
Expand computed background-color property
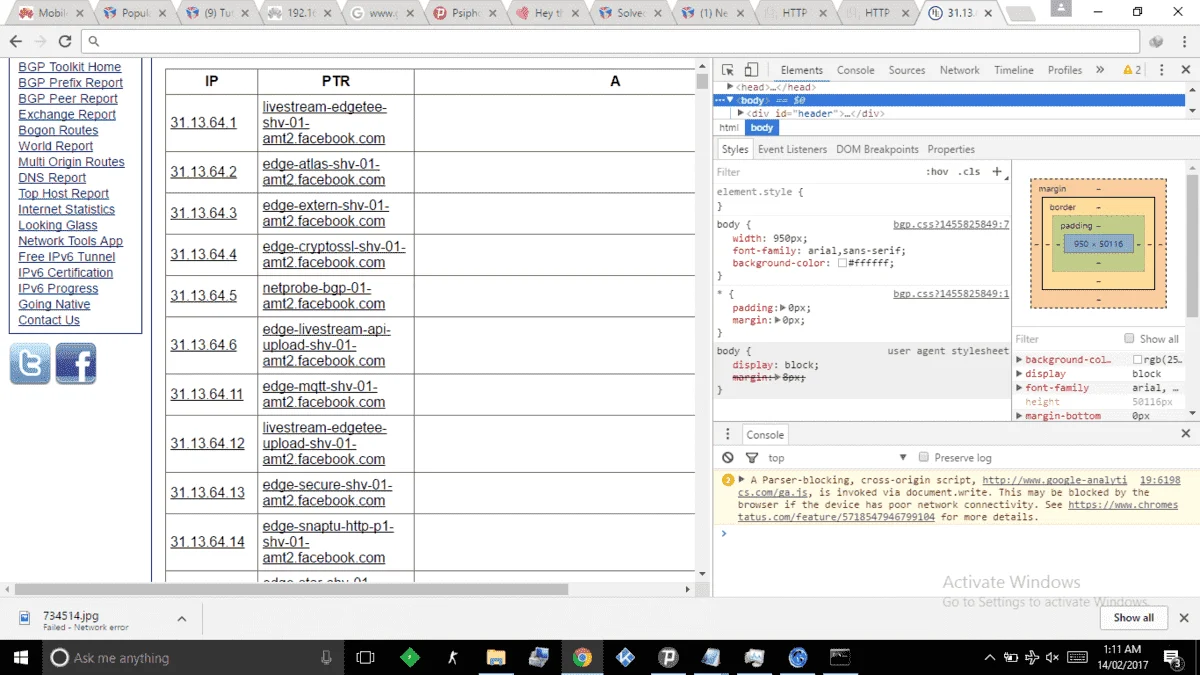(1020, 360)
